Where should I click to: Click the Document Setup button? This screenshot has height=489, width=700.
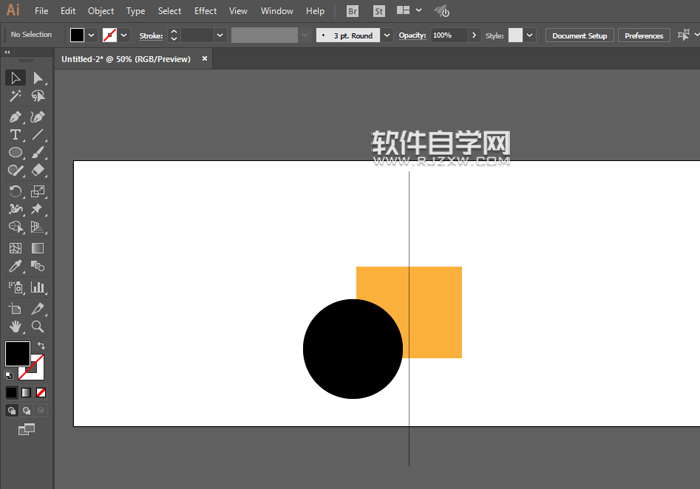pyautogui.click(x=579, y=35)
